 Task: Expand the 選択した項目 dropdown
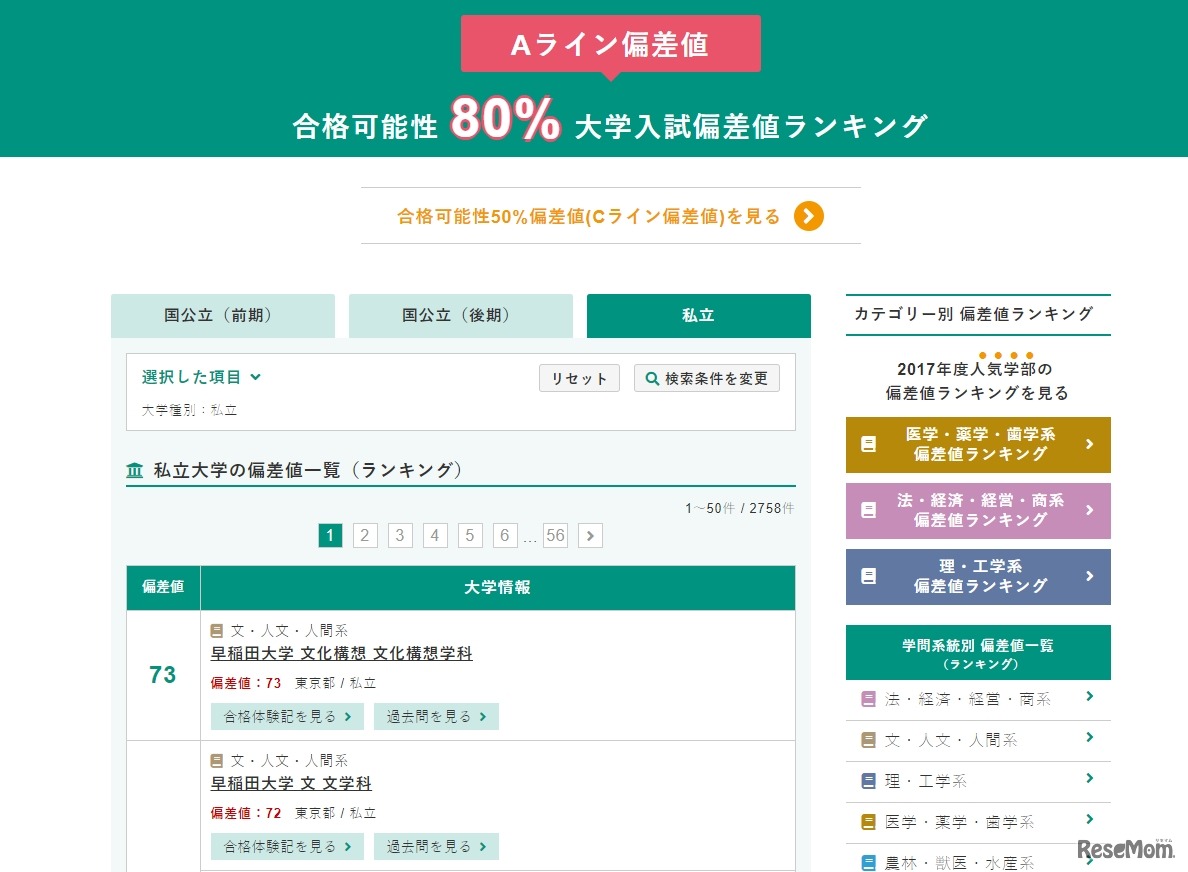202,377
